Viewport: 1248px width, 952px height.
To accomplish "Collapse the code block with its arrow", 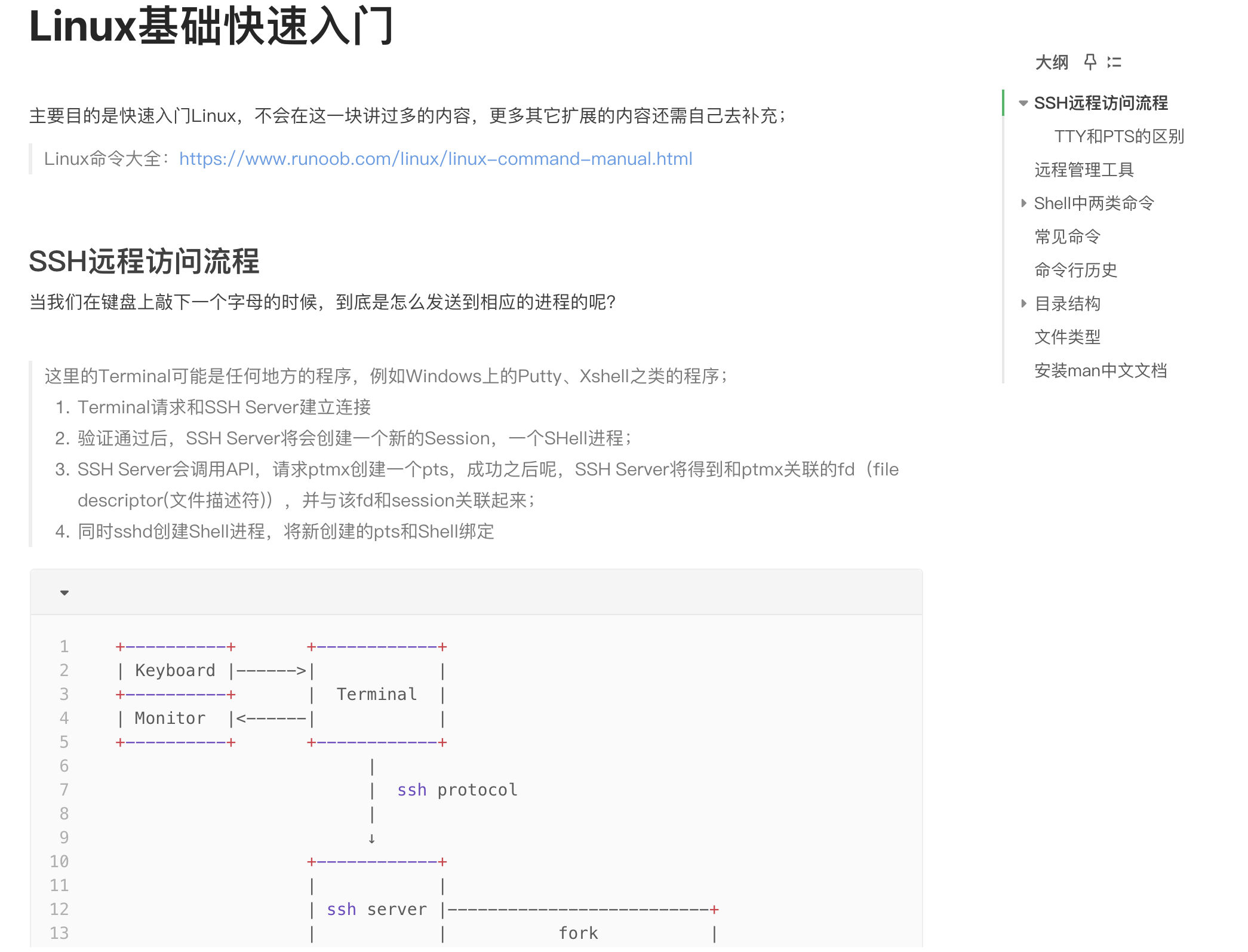I will pyautogui.click(x=64, y=592).
